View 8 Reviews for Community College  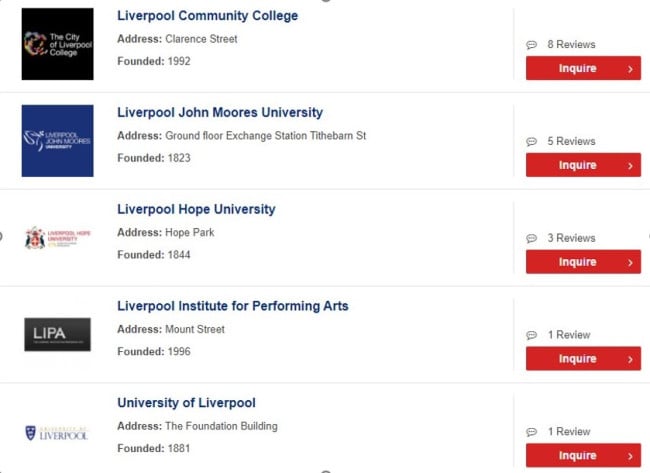pyautogui.click(x=571, y=44)
